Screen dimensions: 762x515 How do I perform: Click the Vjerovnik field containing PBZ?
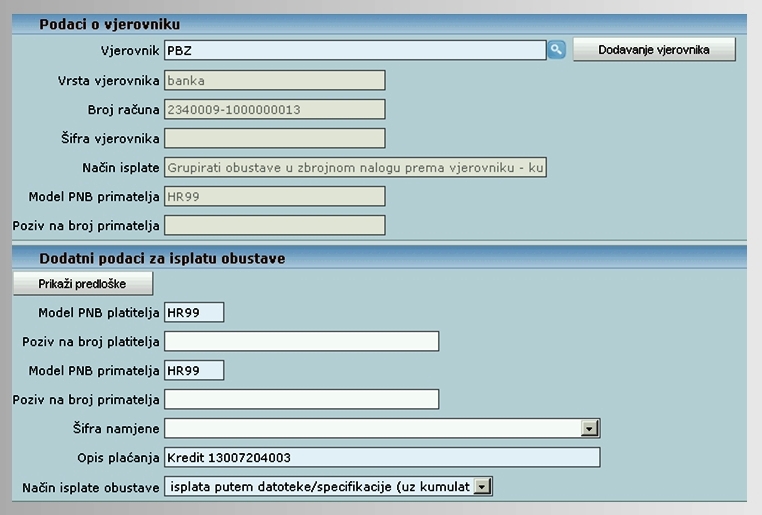(x=354, y=49)
